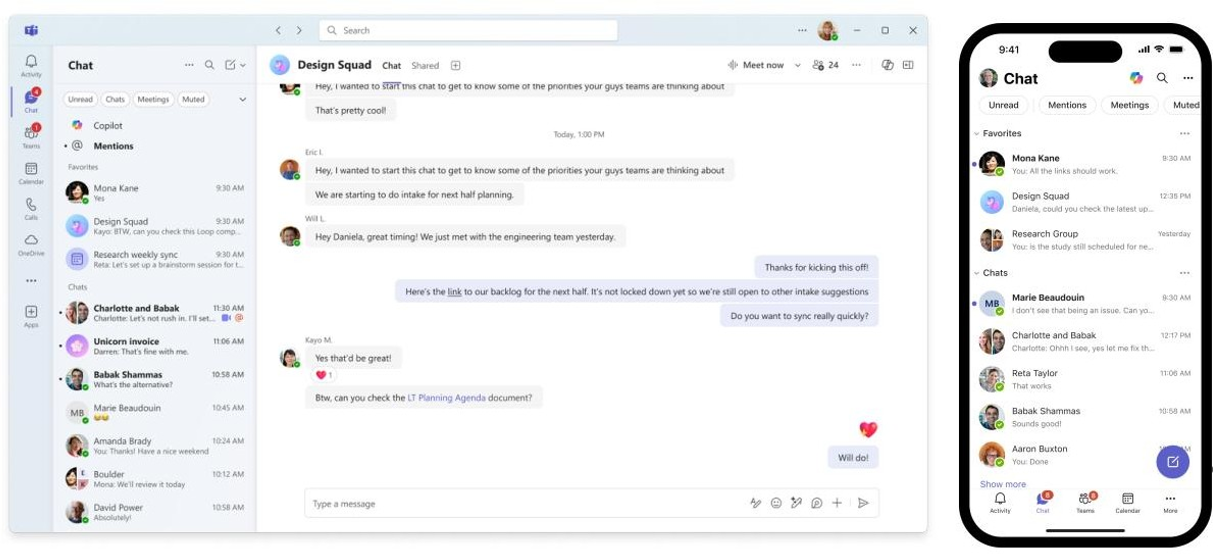Switch to the Shared tab in Design Squad
1213x554 pixels.
point(425,66)
